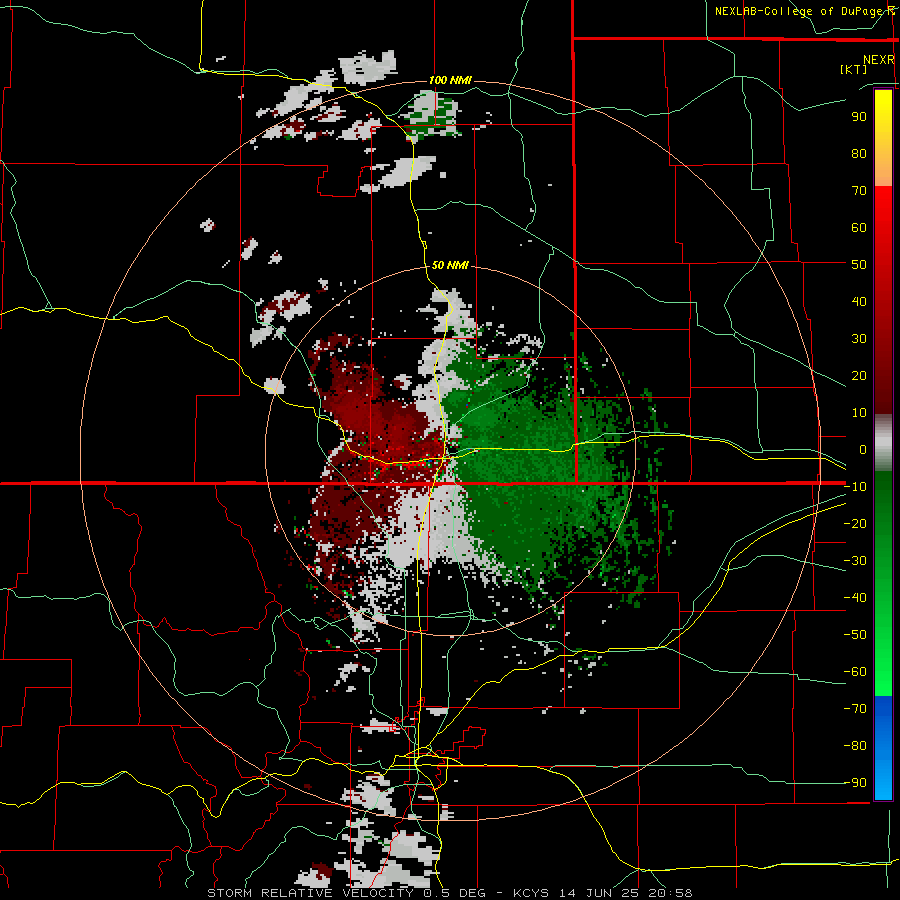The image size is (900, 900).
Task: Click the -90 value on the velocity scale
Action: (855, 783)
